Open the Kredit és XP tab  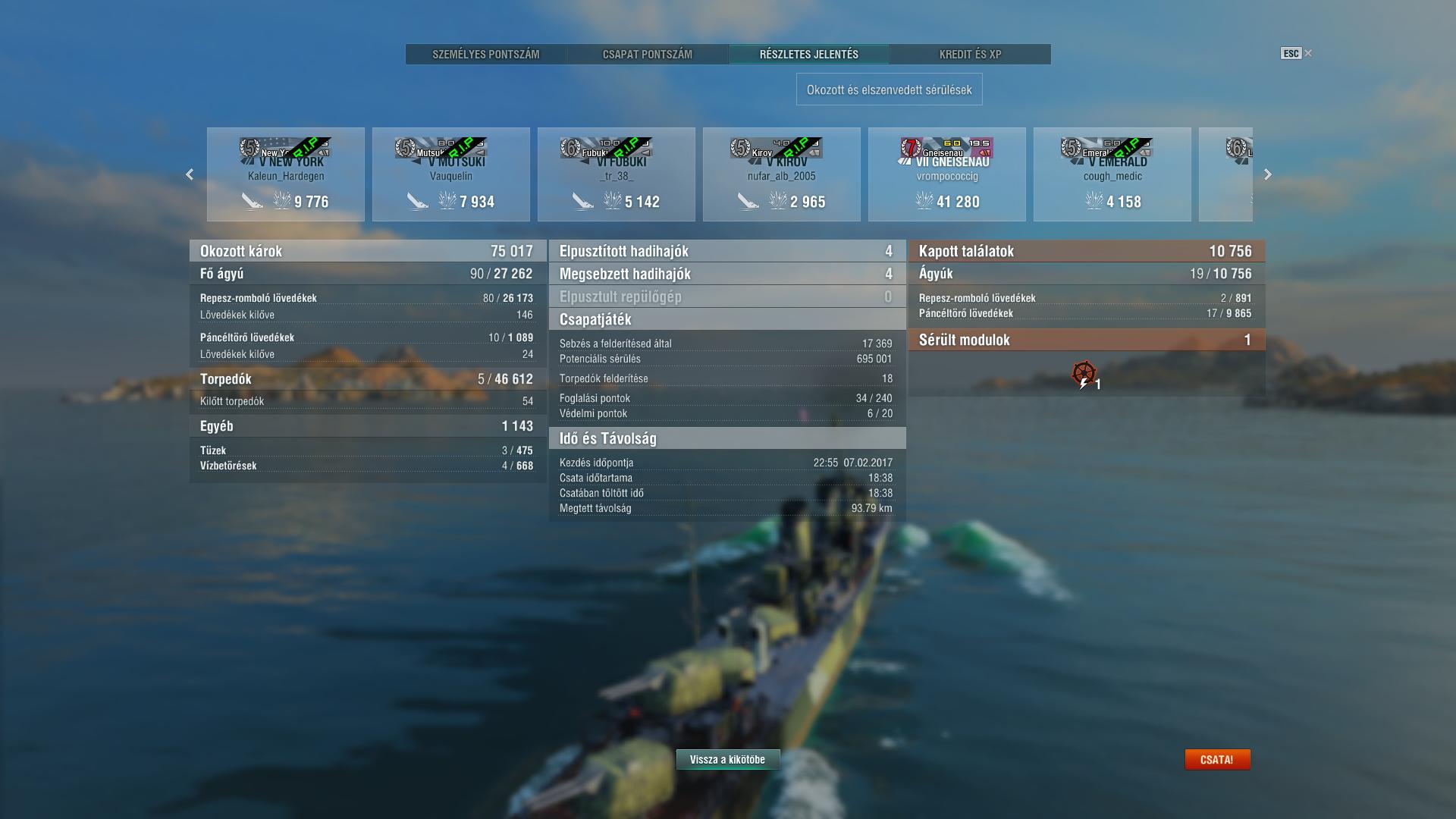pos(970,55)
